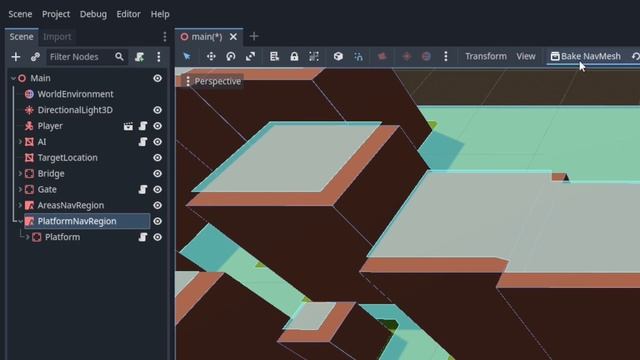The height and width of the screenshot is (360, 640).
Task: Open the Scene dock tab options dots
Action: click(164, 37)
